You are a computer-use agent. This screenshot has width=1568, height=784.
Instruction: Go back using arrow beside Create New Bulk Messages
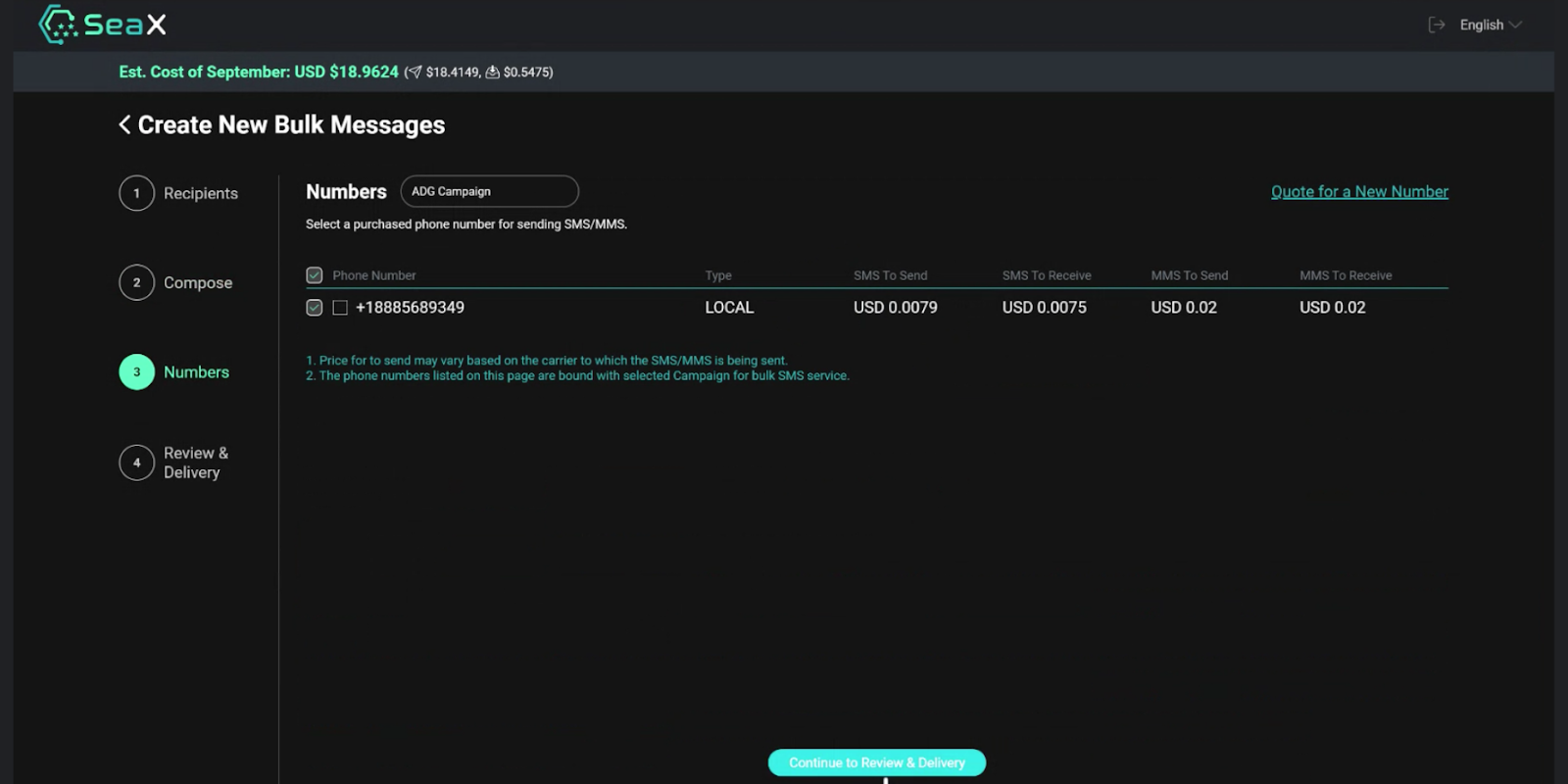click(124, 124)
